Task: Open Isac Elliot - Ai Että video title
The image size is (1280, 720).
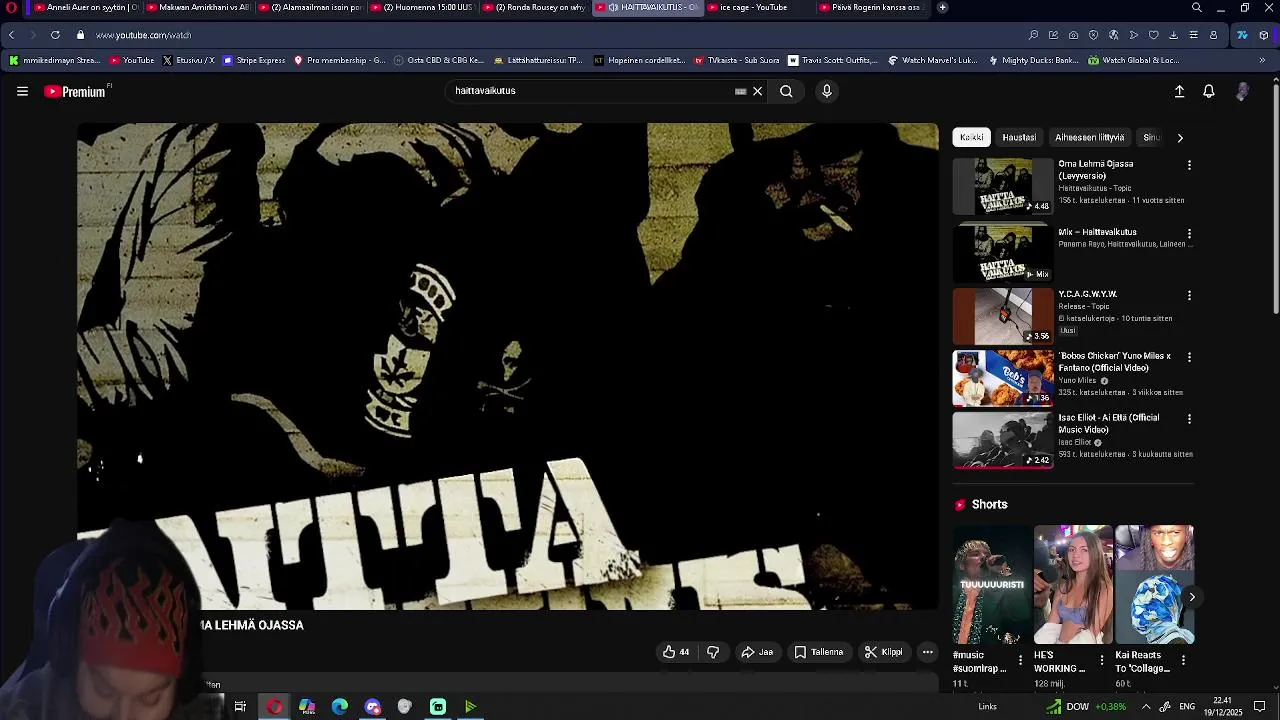Action: tap(1109, 424)
